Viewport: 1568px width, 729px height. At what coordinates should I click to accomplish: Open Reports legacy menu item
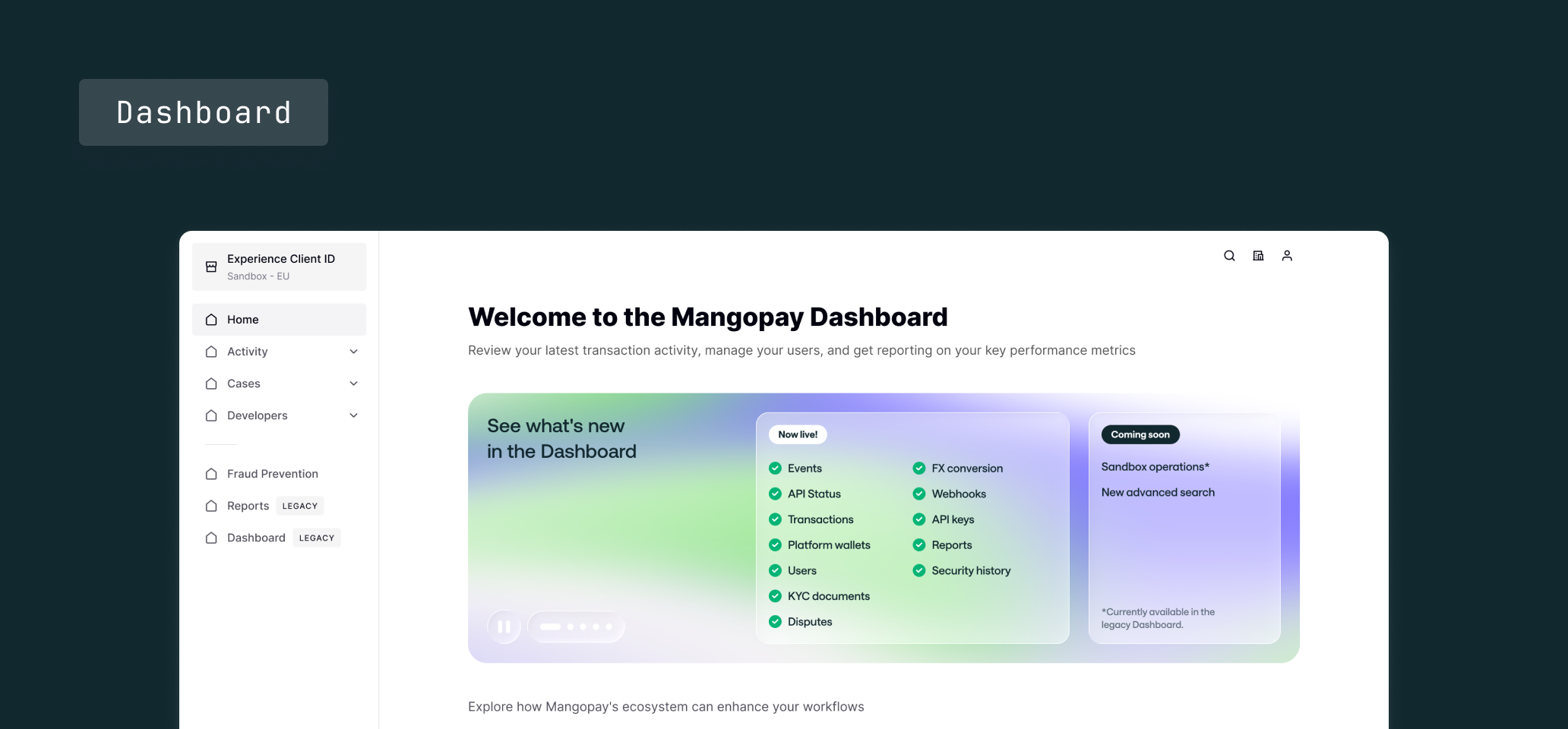248,506
